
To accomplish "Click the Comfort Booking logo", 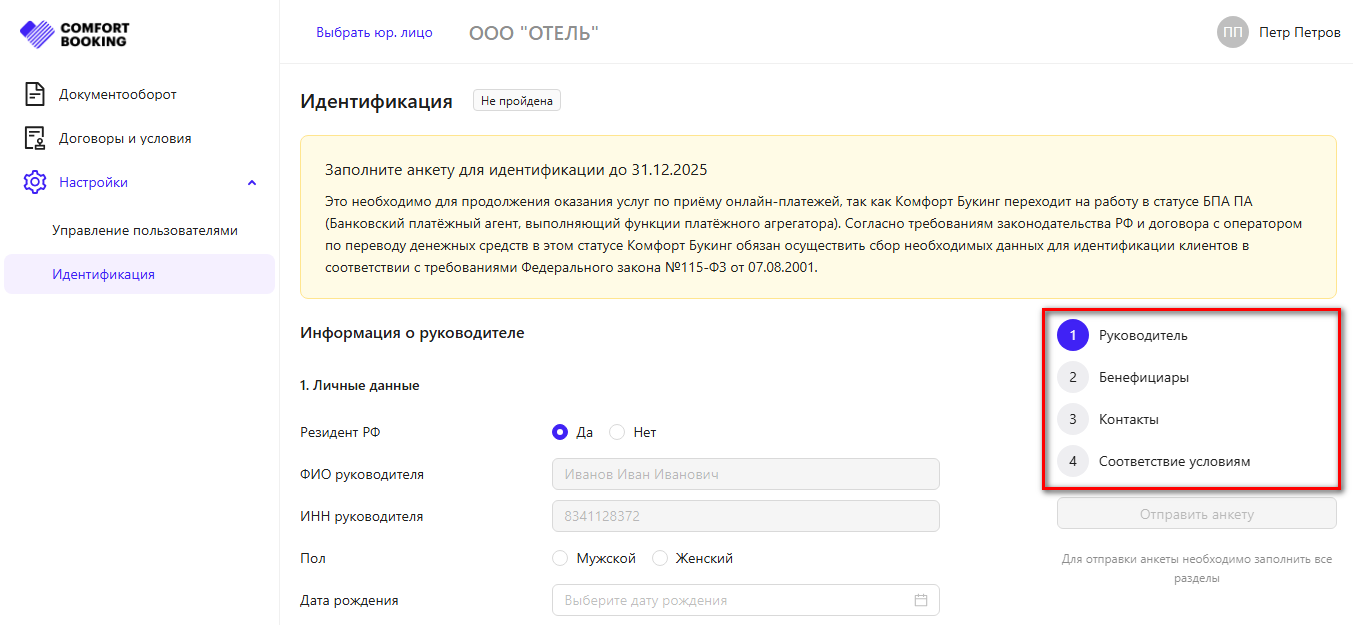I will pyautogui.click(x=74, y=34).
